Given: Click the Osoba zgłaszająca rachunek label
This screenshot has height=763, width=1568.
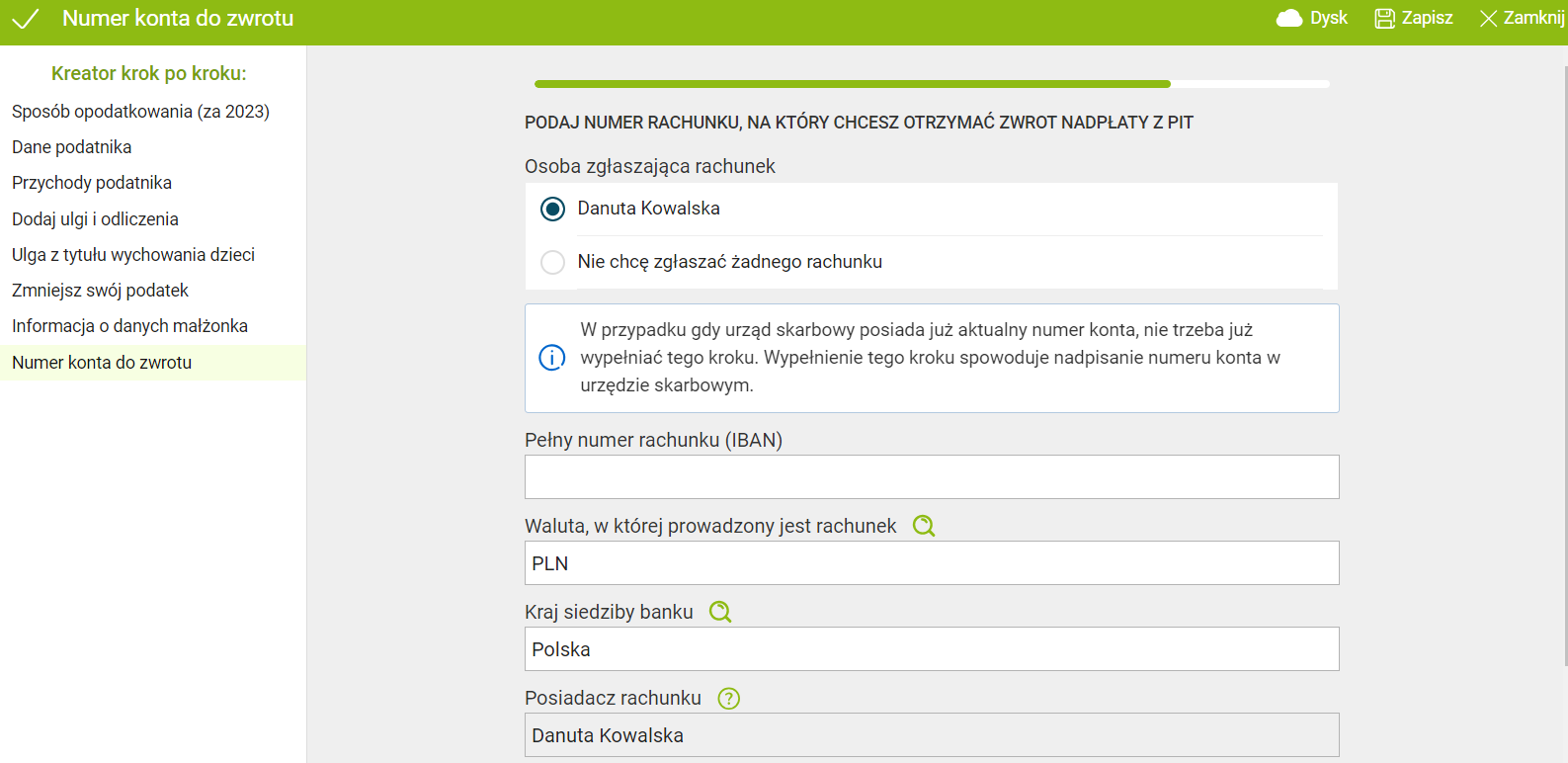Looking at the screenshot, I should (x=650, y=166).
